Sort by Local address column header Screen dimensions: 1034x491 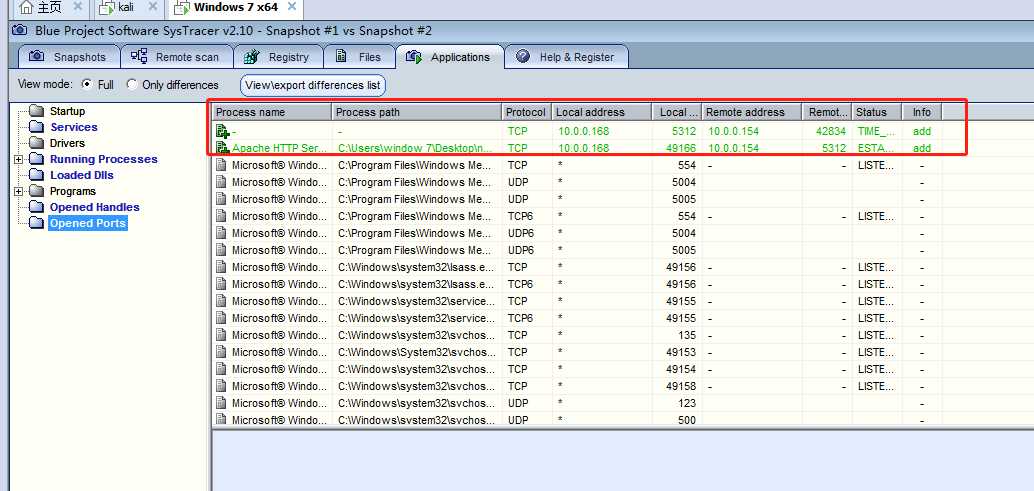(602, 112)
